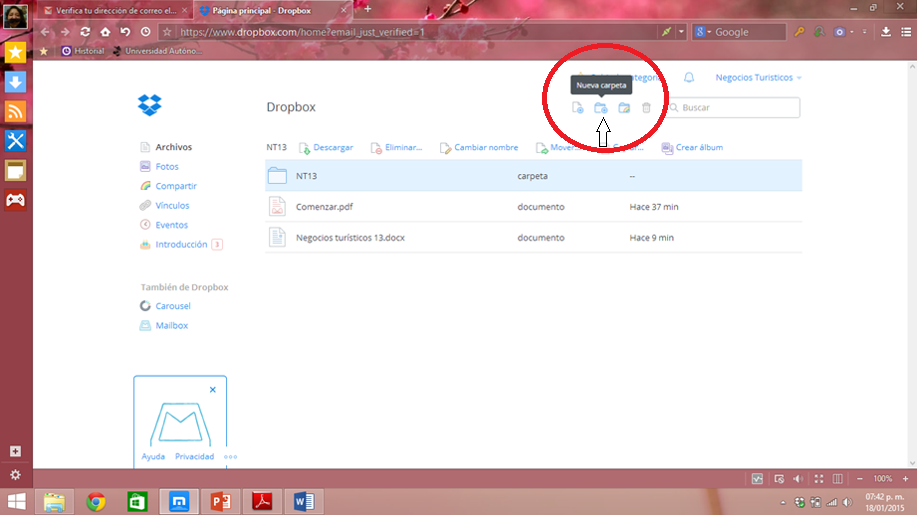917x515 pixels.
Task: Click the Negocios turísticos 13.docx file icon
Action: coord(277,237)
